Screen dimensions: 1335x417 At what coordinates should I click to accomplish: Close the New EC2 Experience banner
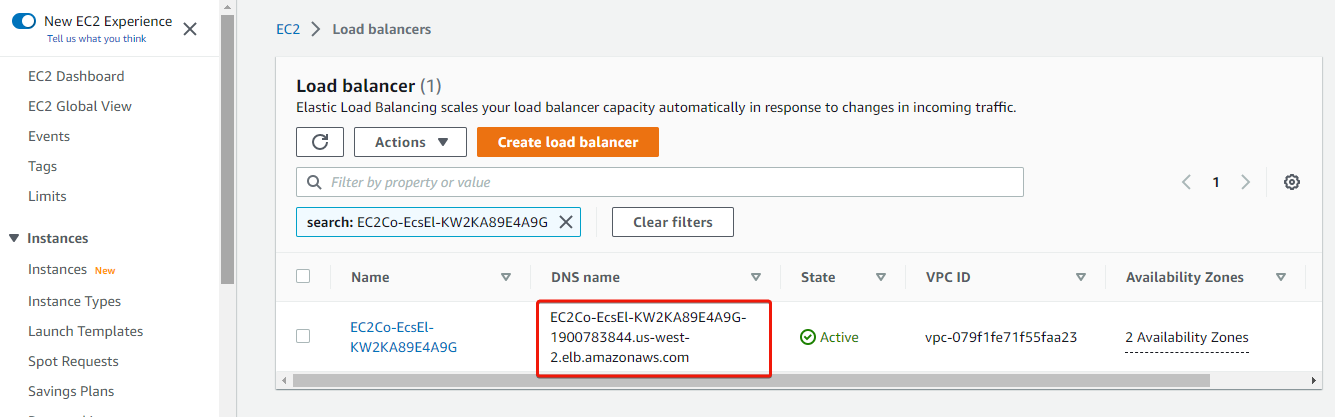tap(190, 29)
